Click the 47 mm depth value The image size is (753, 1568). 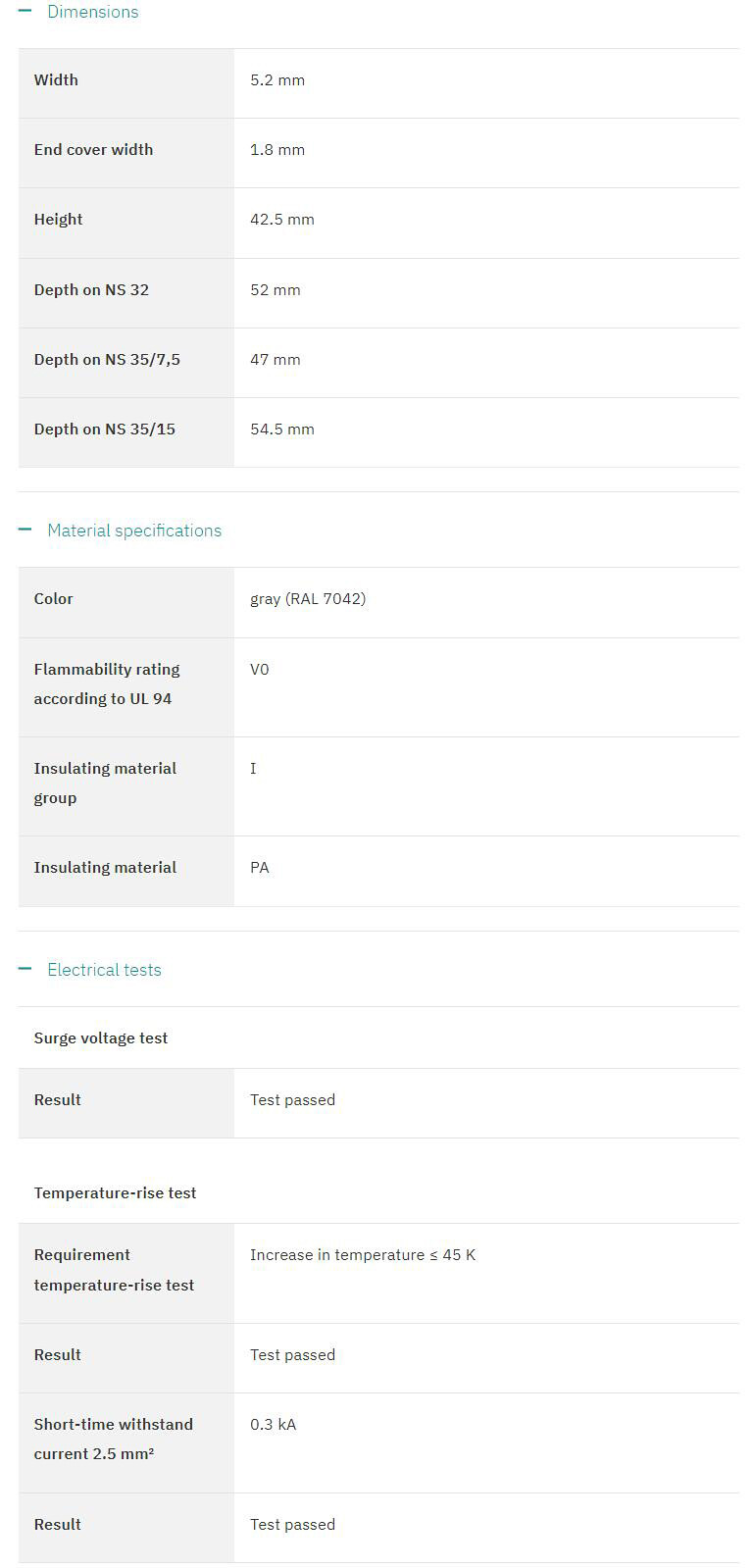[x=276, y=360]
